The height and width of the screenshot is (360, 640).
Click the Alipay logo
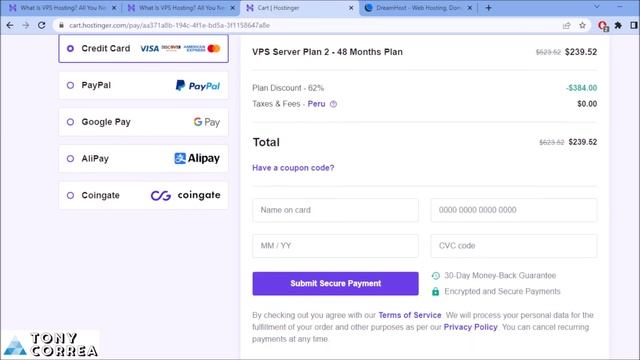tap(197, 158)
